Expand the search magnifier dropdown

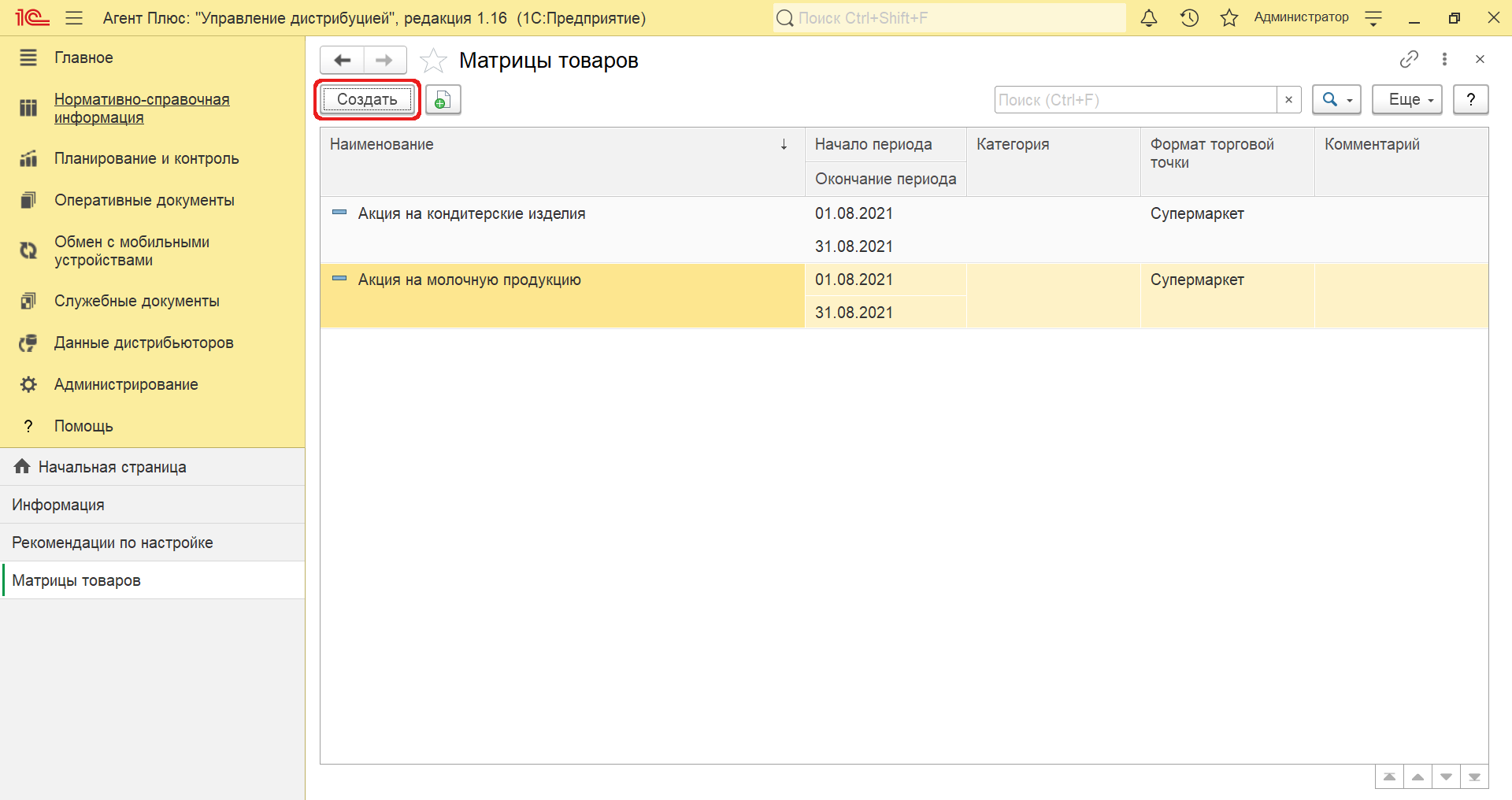tap(1336, 100)
